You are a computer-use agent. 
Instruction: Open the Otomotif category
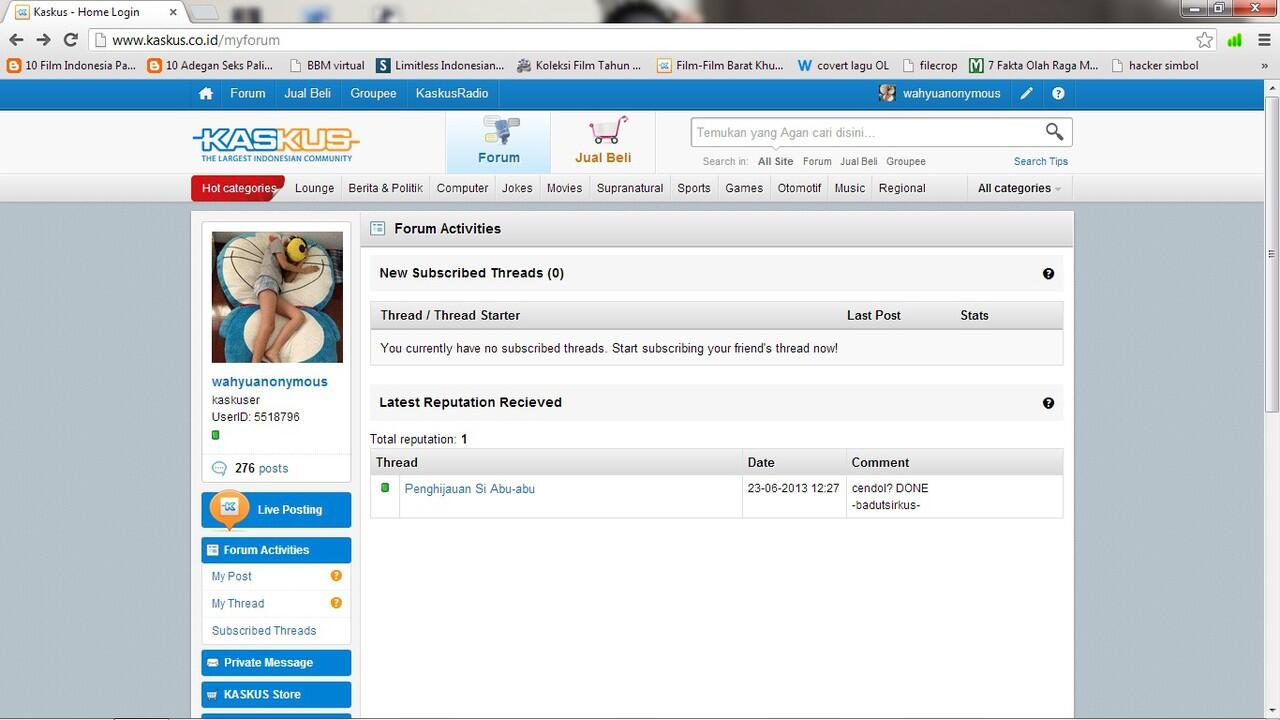[x=799, y=188]
